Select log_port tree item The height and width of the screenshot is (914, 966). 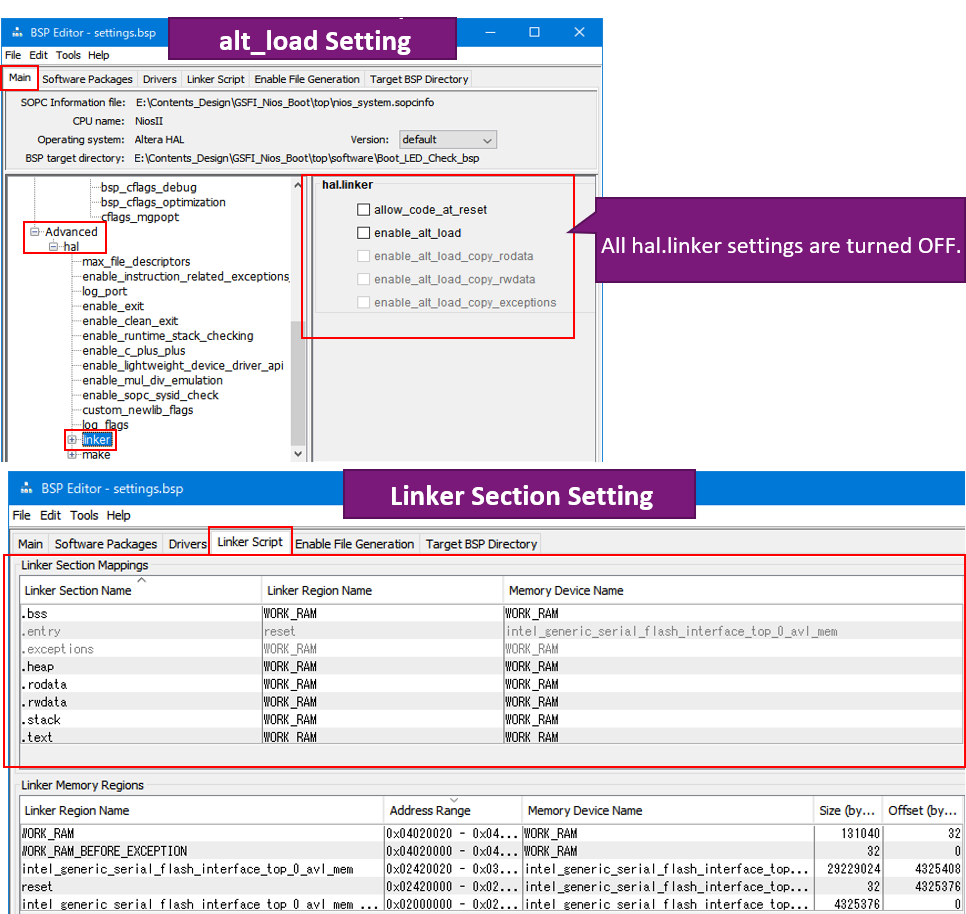(105, 291)
